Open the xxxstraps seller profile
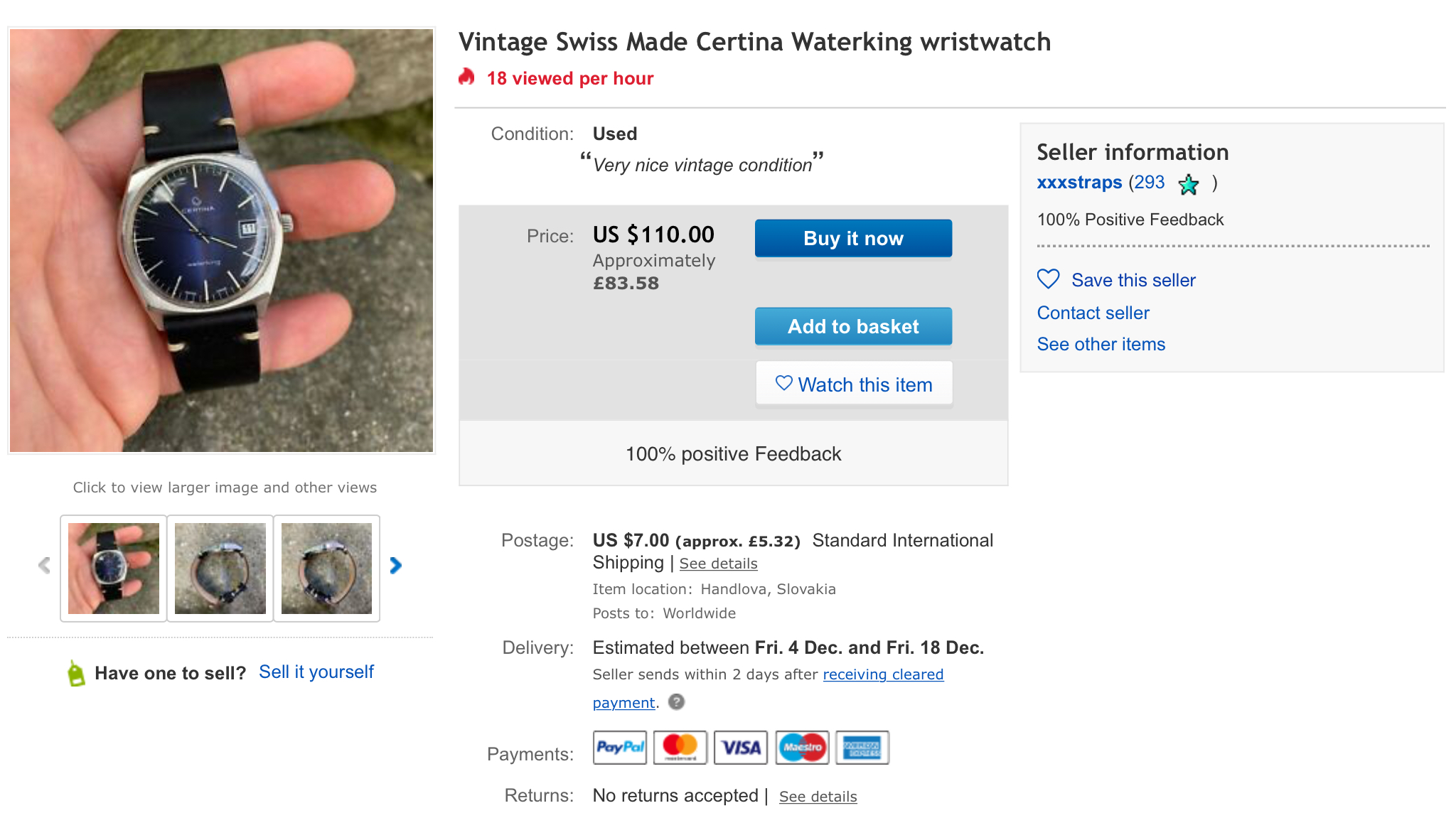The width and height of the screenshot is (1456, 813). point(1079,183)
